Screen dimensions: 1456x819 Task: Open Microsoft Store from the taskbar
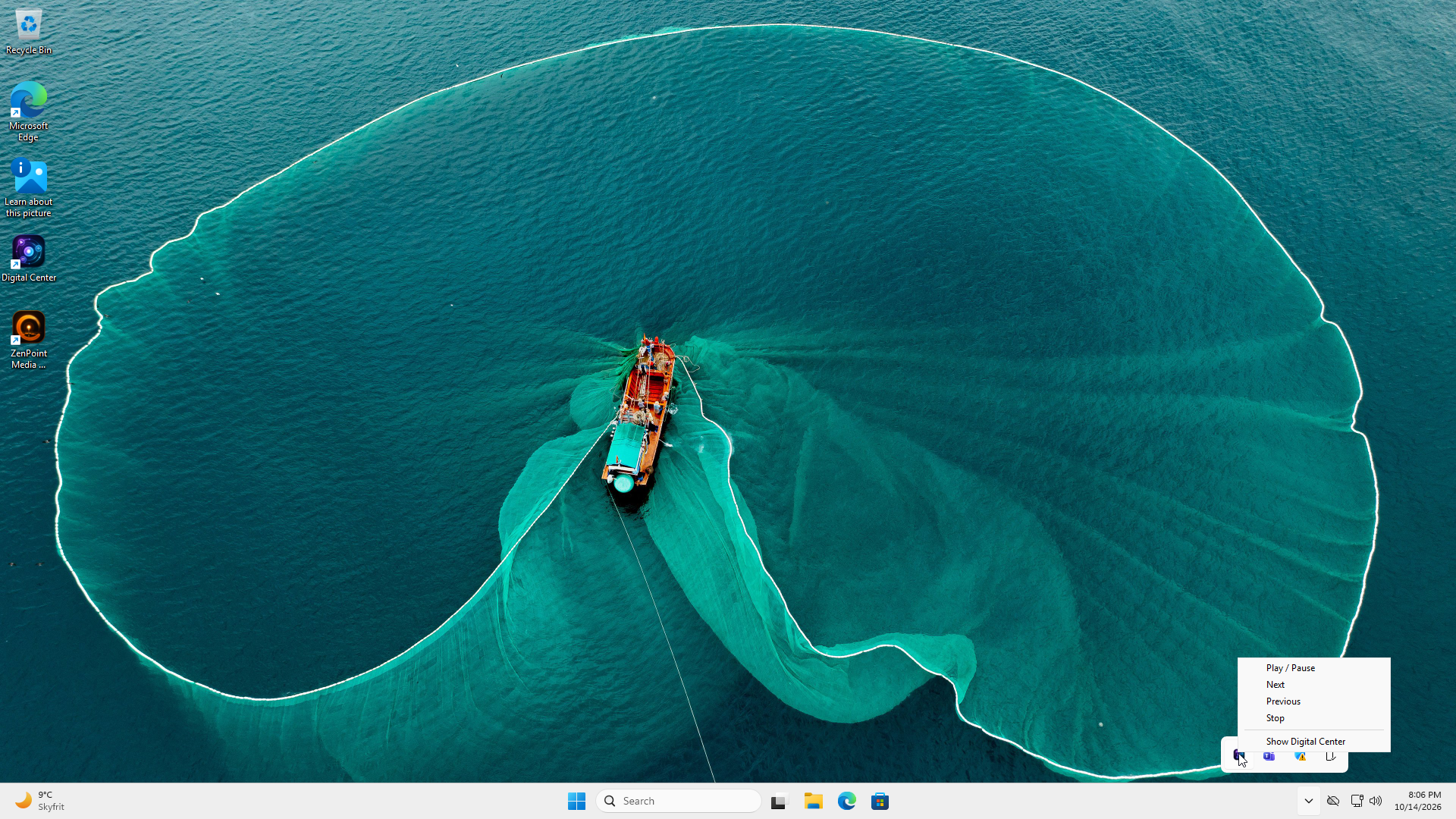coord(880,801)
